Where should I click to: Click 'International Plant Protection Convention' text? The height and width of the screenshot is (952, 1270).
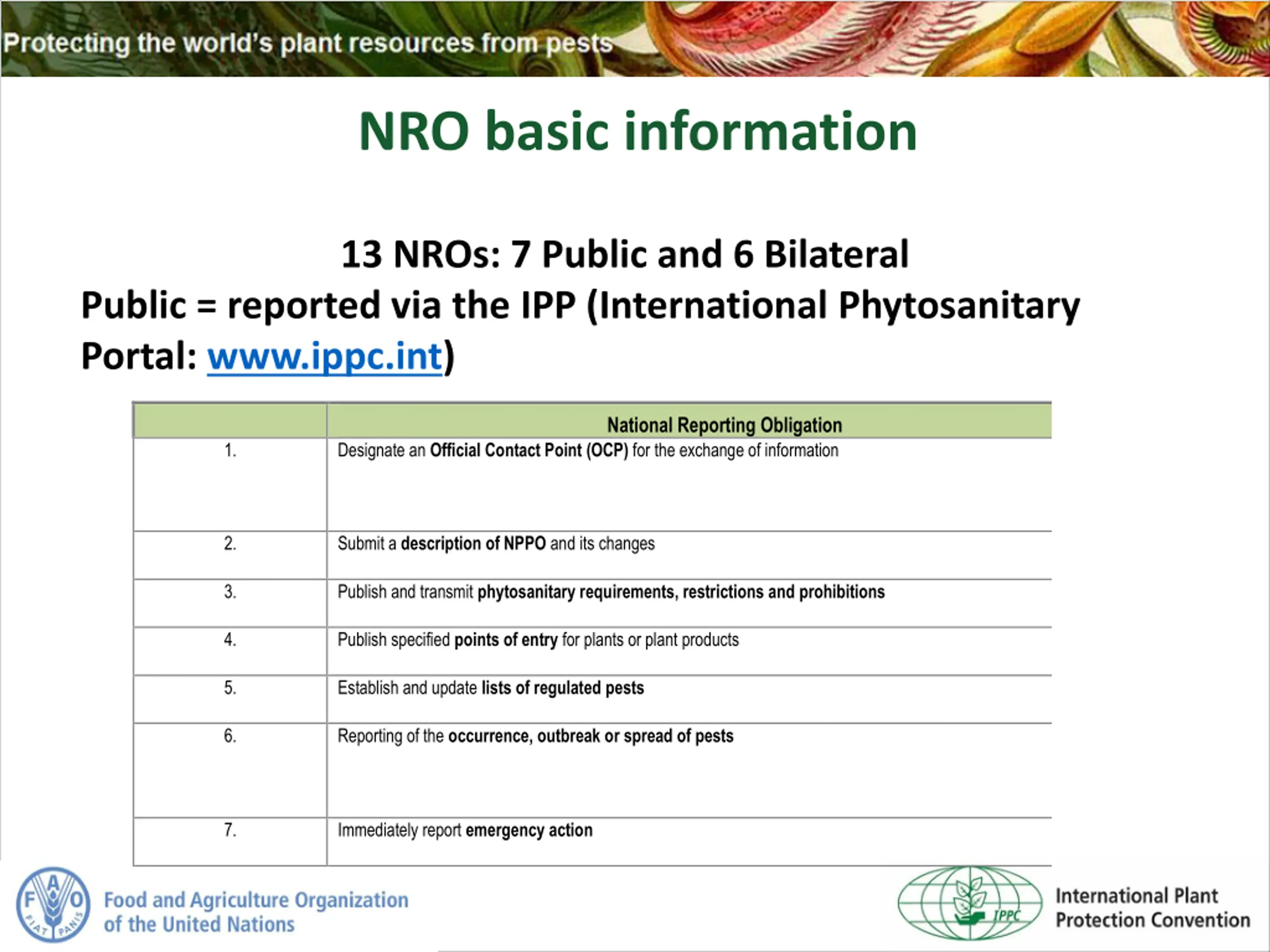coord(1153,908)
